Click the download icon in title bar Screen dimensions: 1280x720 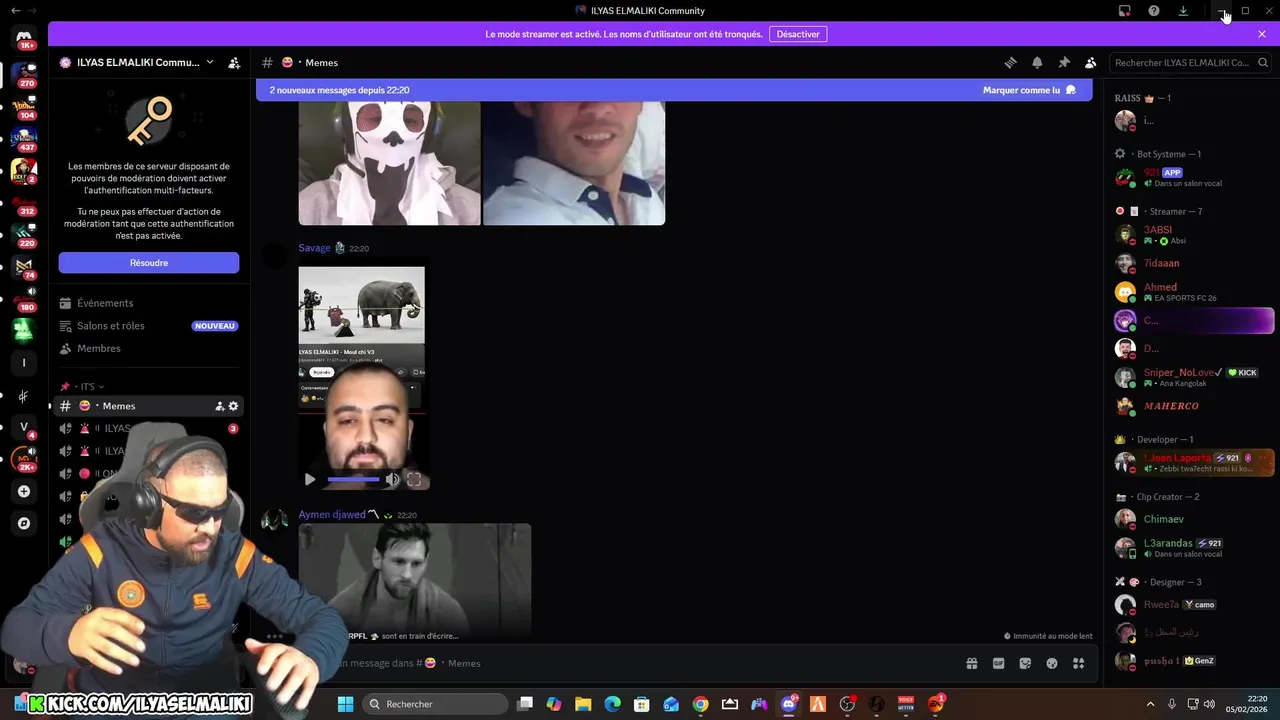pos(1183,11)
